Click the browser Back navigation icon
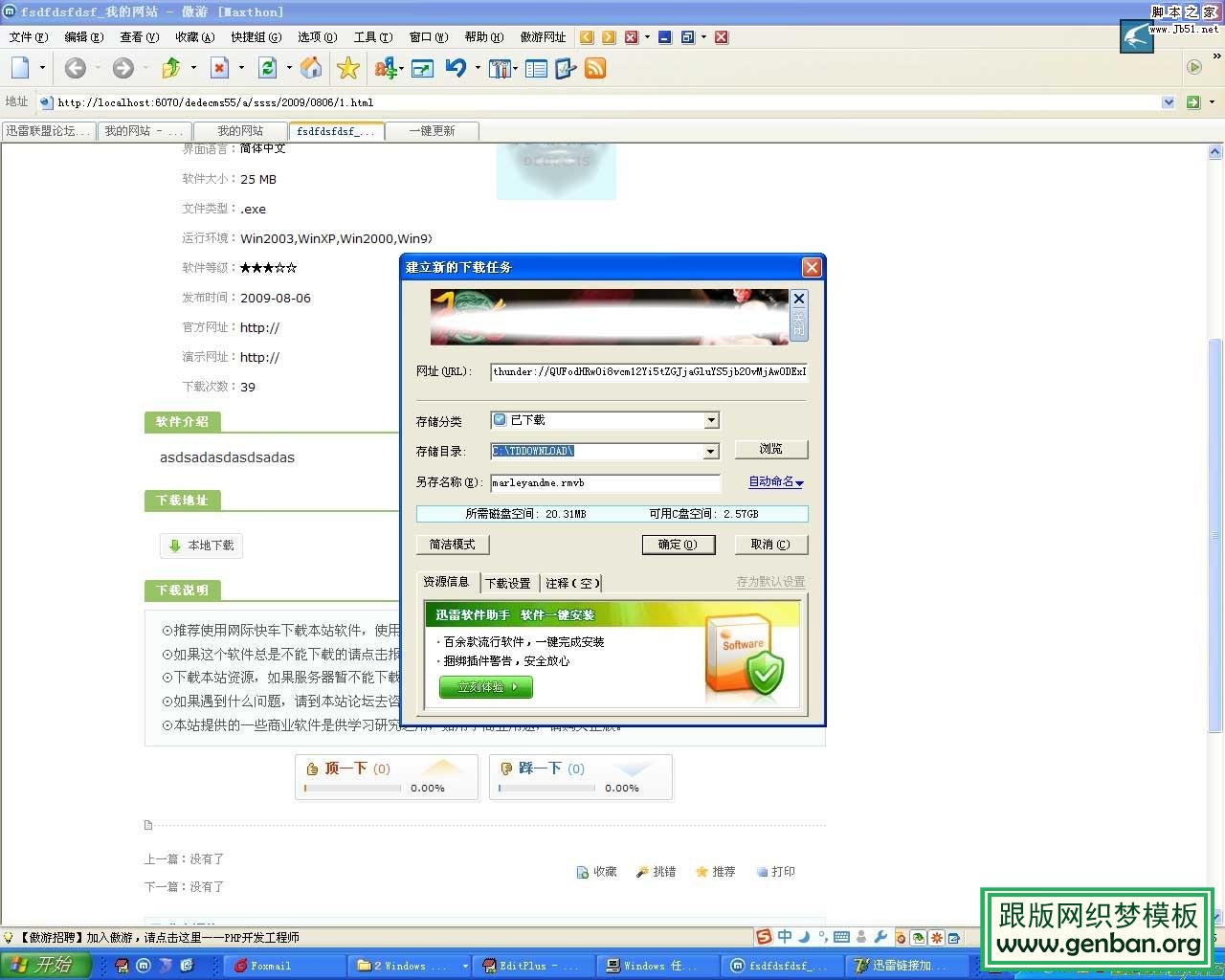 coord(75,68)
